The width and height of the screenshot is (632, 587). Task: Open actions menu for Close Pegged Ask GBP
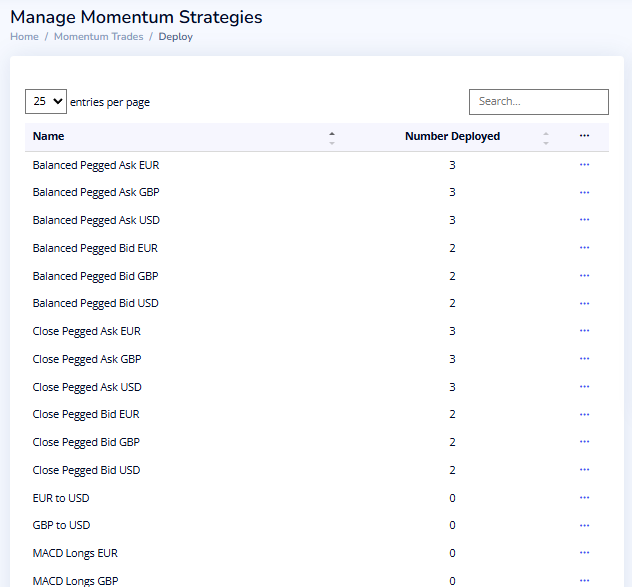[x=584, y=359]
